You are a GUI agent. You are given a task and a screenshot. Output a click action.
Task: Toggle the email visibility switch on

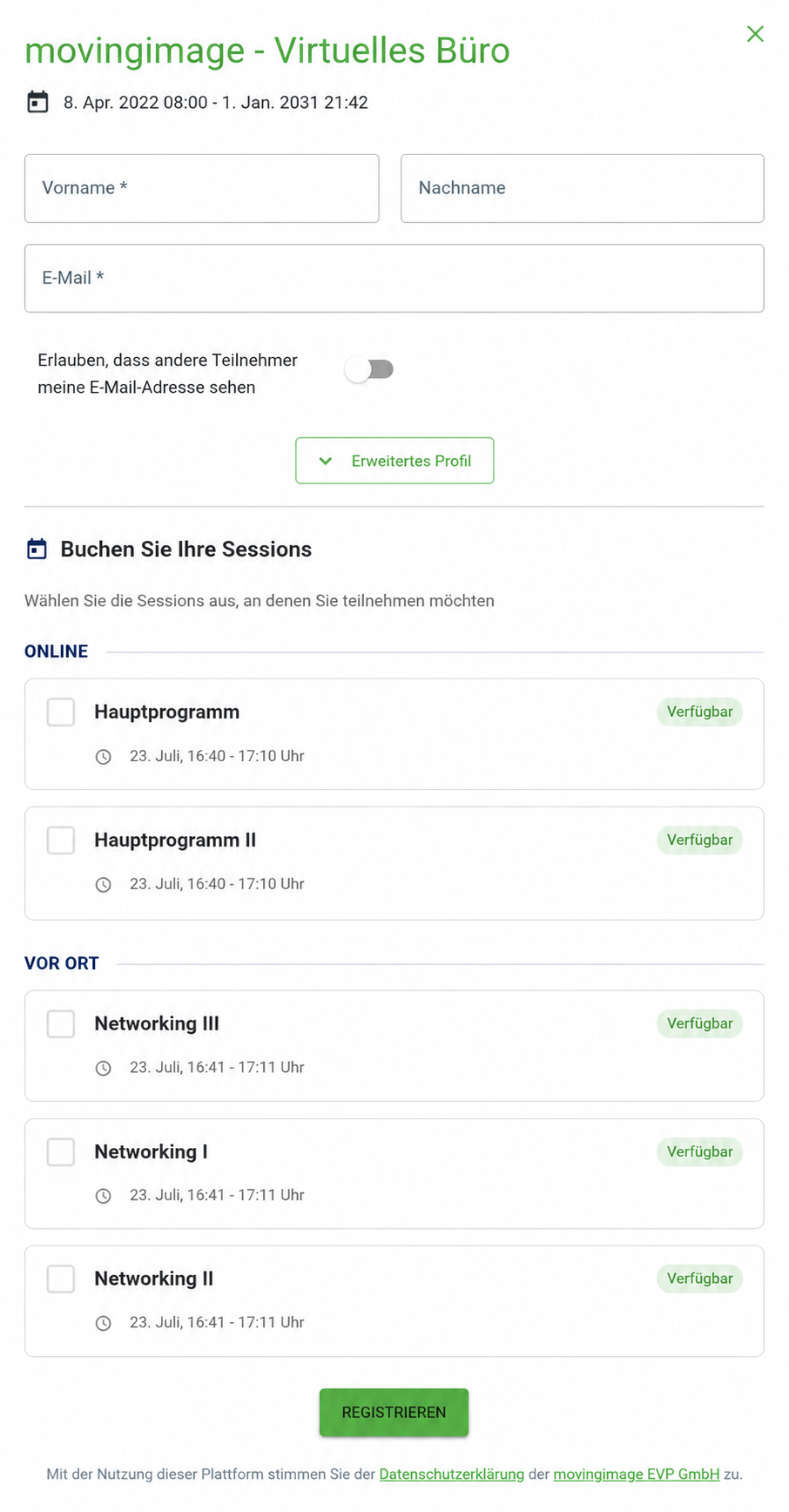click(x=370, y=369)
